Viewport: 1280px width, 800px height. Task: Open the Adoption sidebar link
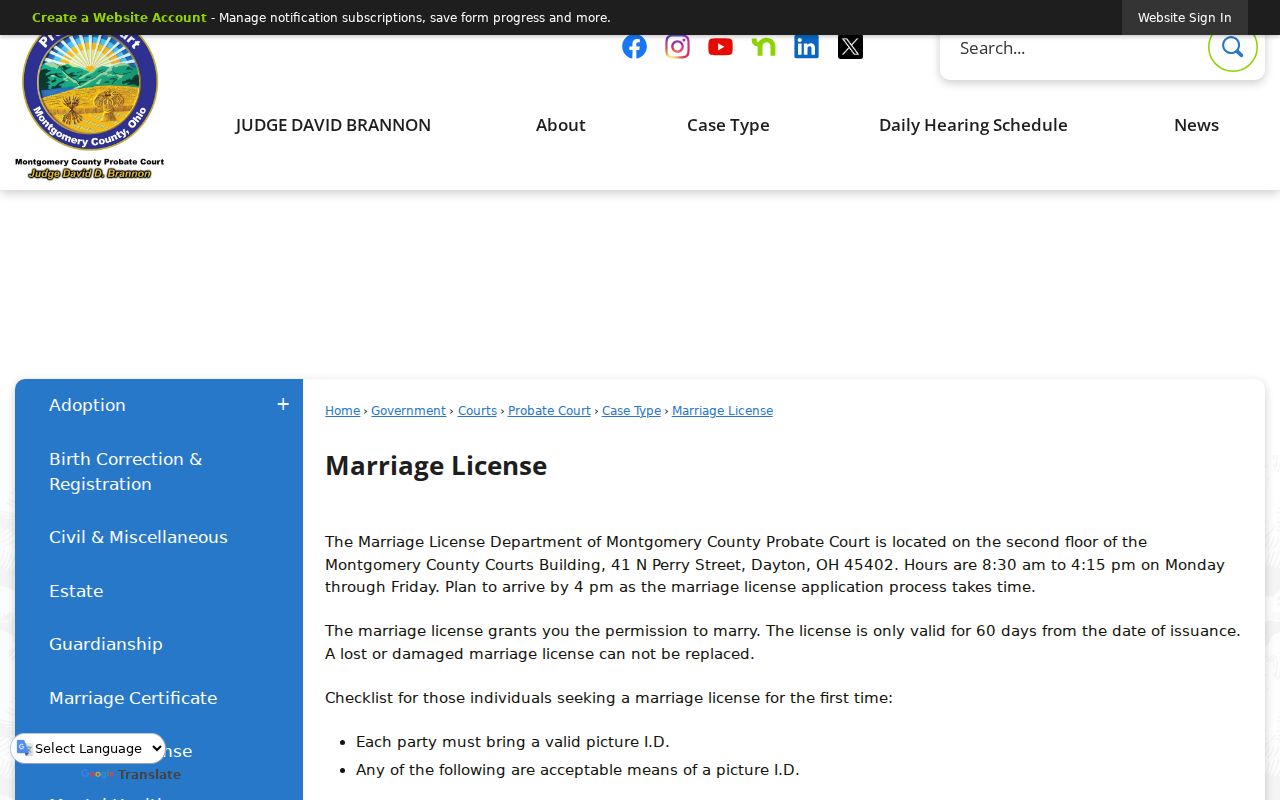pyautogui.click(x=87, y=405)
